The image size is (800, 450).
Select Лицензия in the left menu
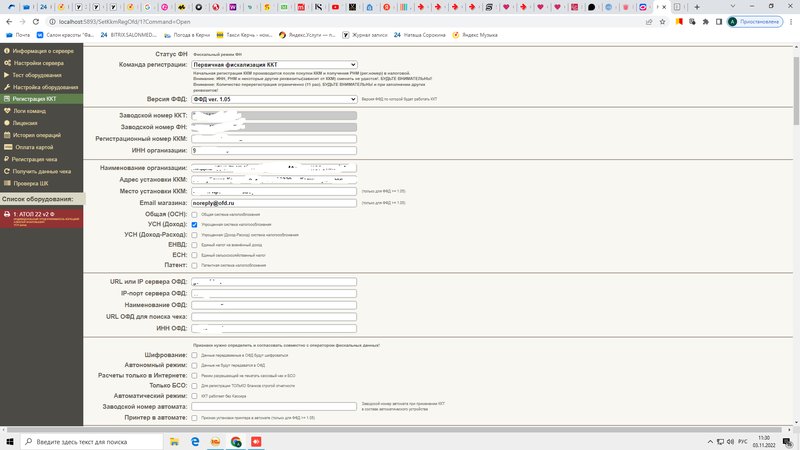coord(27,123)
